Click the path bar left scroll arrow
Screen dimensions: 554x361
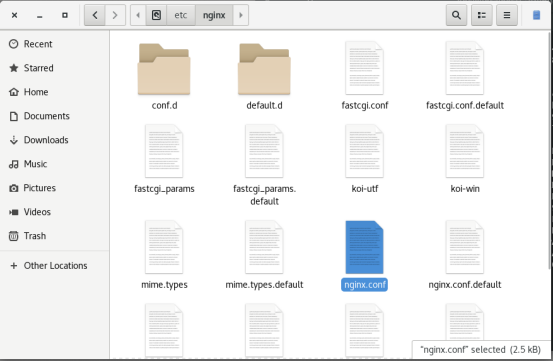pyautogui.click(x=138, y=15)
